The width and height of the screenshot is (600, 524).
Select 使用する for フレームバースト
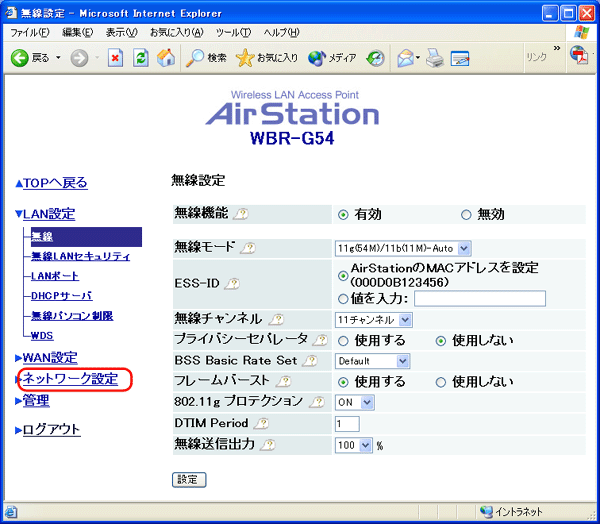(343, 382)
